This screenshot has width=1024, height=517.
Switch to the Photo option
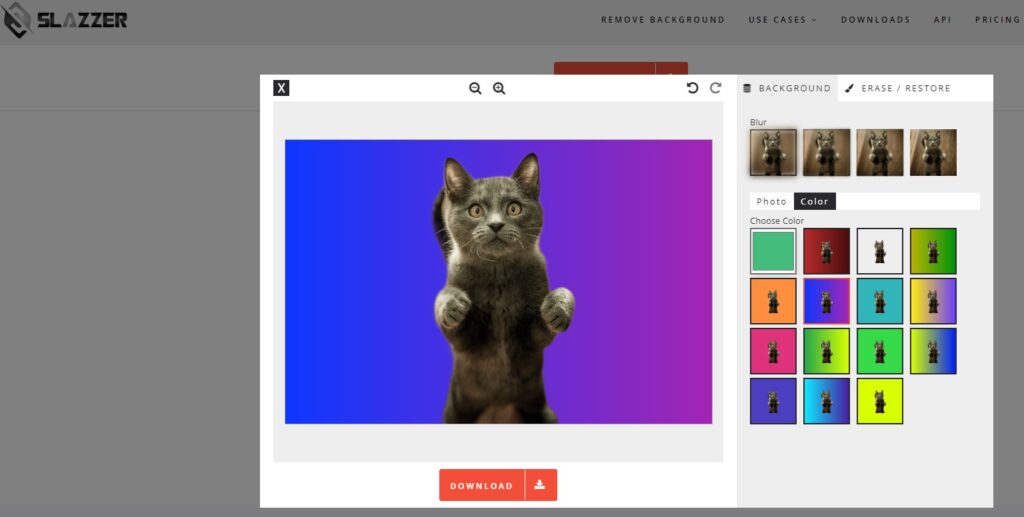pyautogui.click(x=771, y=202)
